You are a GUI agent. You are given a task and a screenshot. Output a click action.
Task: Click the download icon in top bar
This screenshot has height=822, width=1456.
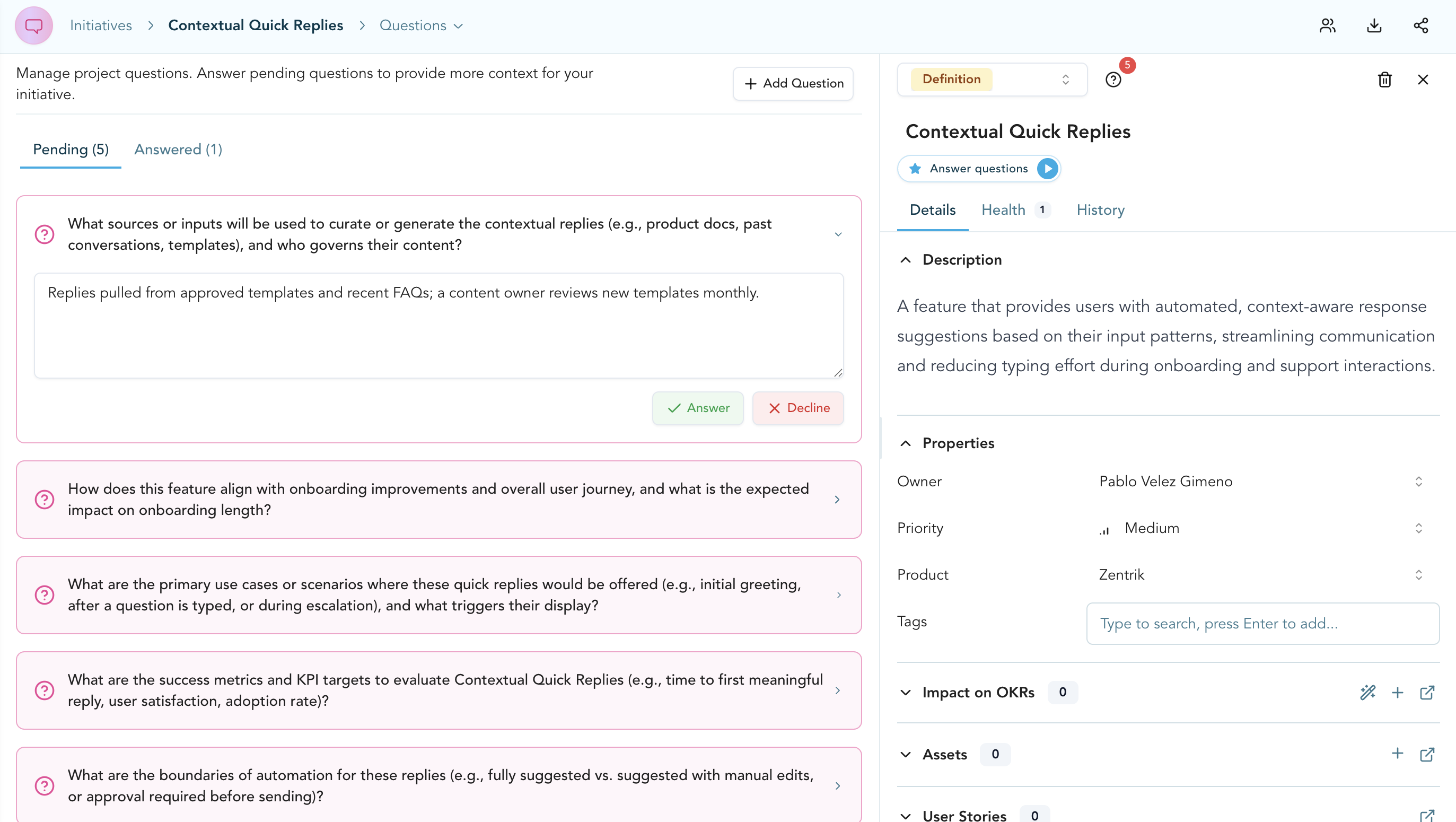[x=1374, y=25]
